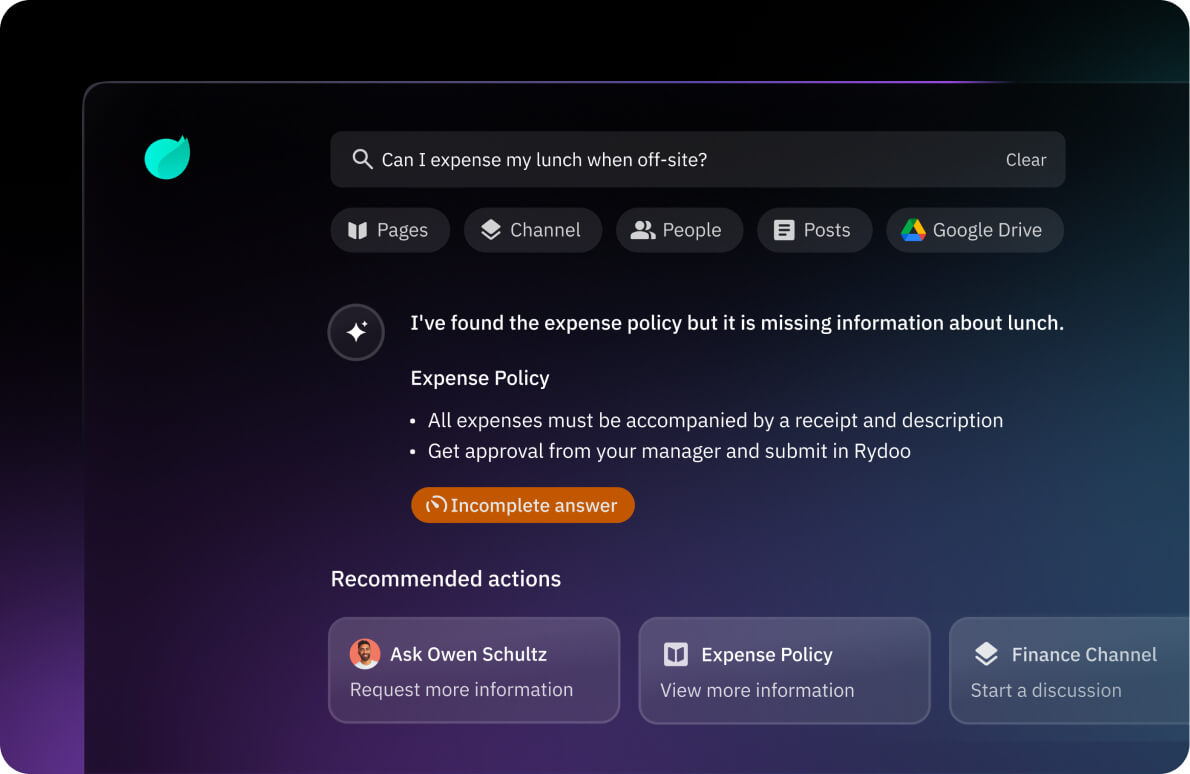Screen dimensions: 1190x774
Task: Filter results by Pages
Action: click(x=402, y=230)
